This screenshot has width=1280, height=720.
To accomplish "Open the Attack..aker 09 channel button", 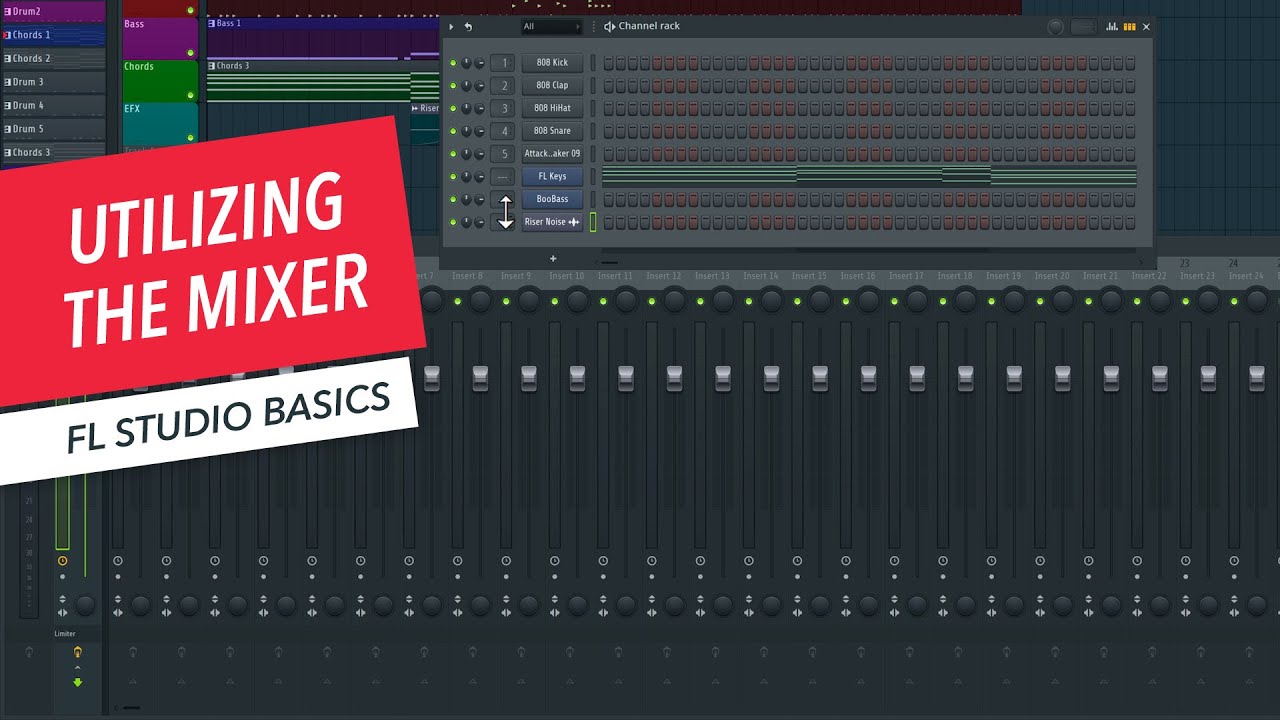I will (552, 154).
